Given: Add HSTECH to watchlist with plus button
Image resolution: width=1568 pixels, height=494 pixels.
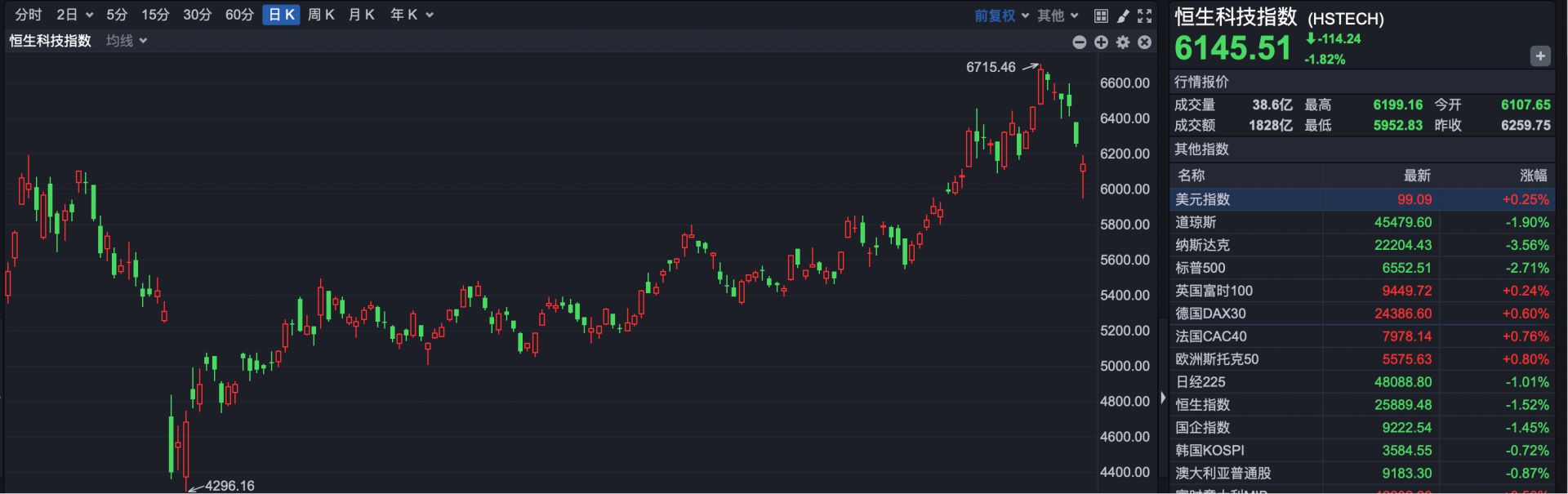Looking at the screenshot, I should pos(1539,56).
